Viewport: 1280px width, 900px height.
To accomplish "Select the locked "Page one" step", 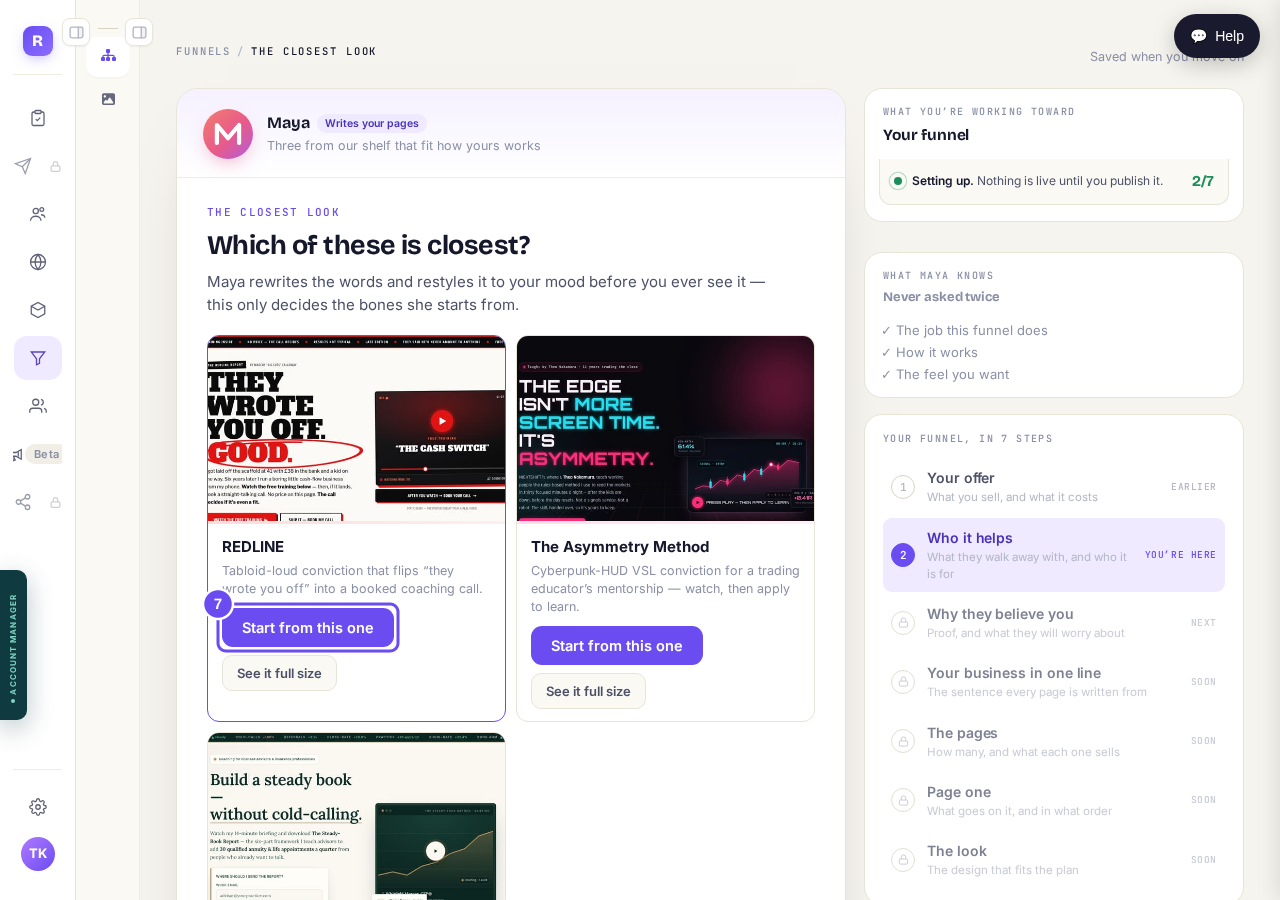I will [x=1054, y=800].
